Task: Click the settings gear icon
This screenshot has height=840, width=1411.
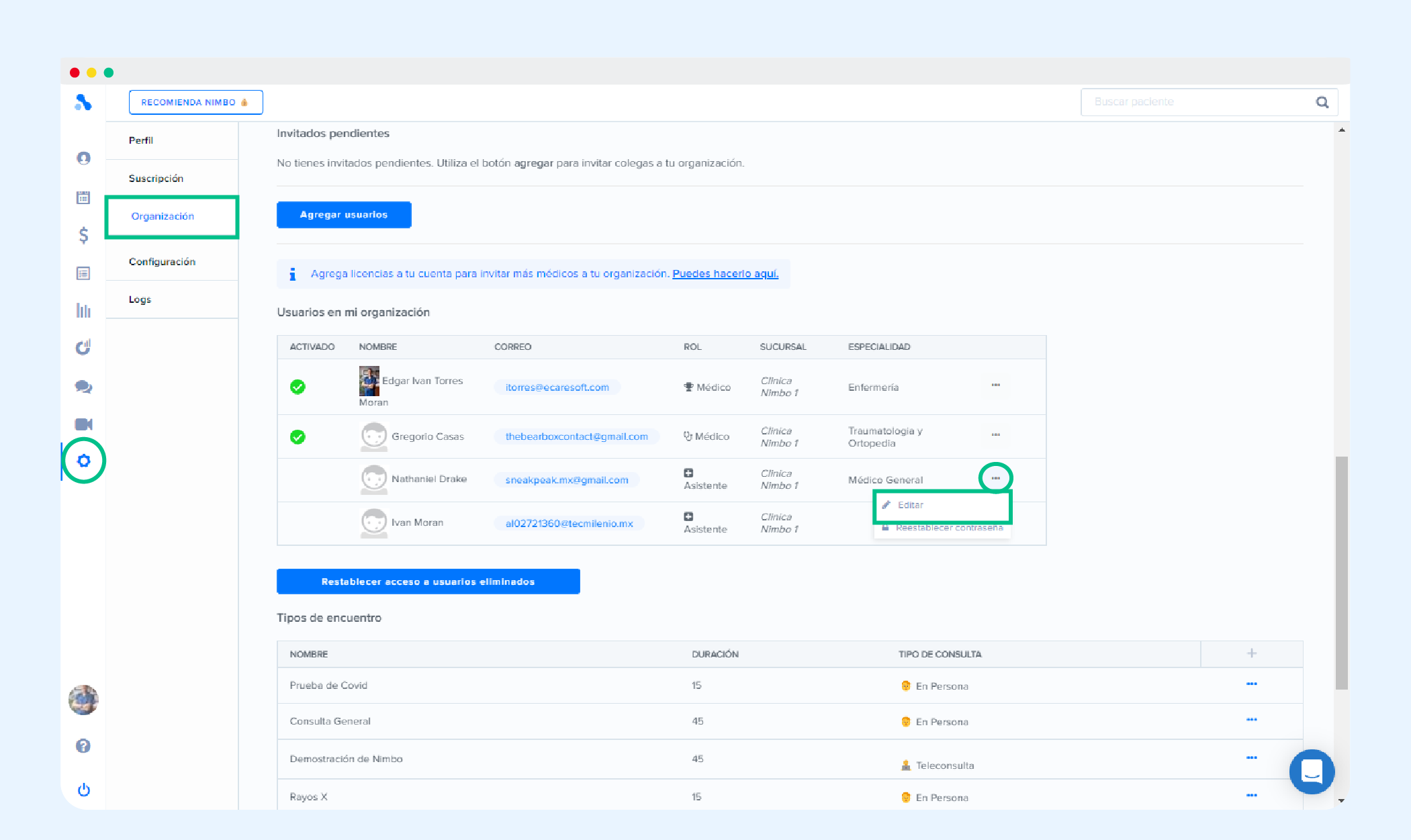Action: (x=83, y=461)
